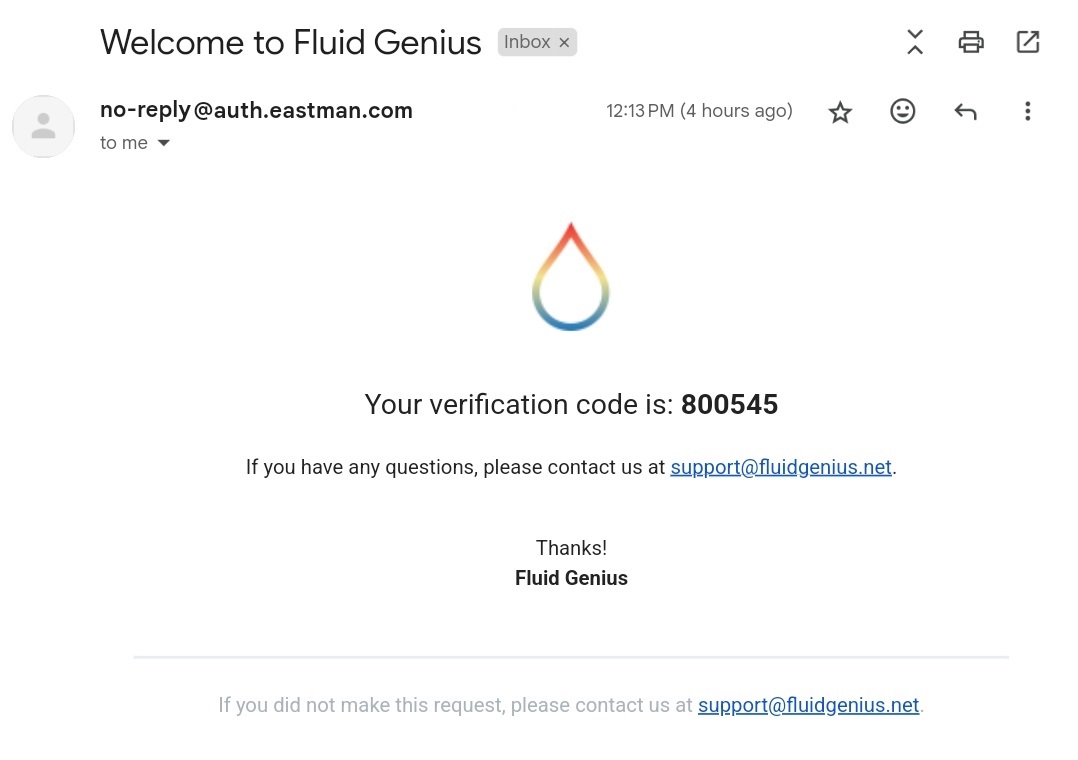Viewport: 1078px width, 760px height.
Task: Reply to the no-reply@auth.eastman.com email
Action: [965, 111]
